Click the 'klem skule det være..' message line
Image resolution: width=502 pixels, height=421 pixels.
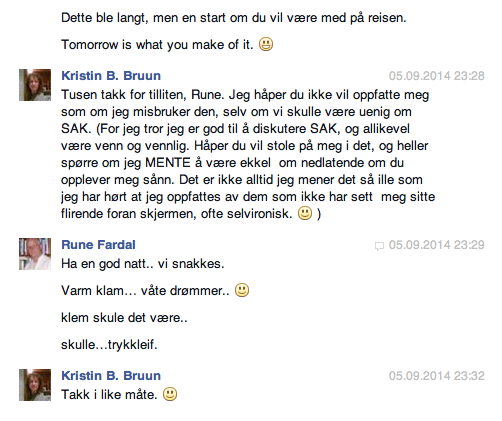click(x=124, y=317)
